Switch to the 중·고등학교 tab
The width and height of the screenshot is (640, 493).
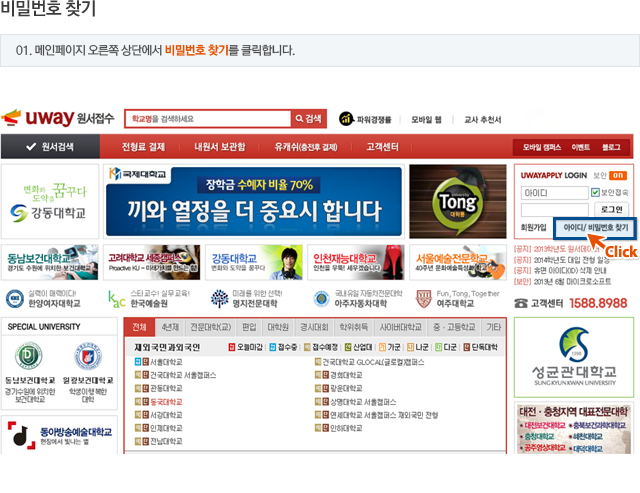pyautogui.click(x=454, y=327)
